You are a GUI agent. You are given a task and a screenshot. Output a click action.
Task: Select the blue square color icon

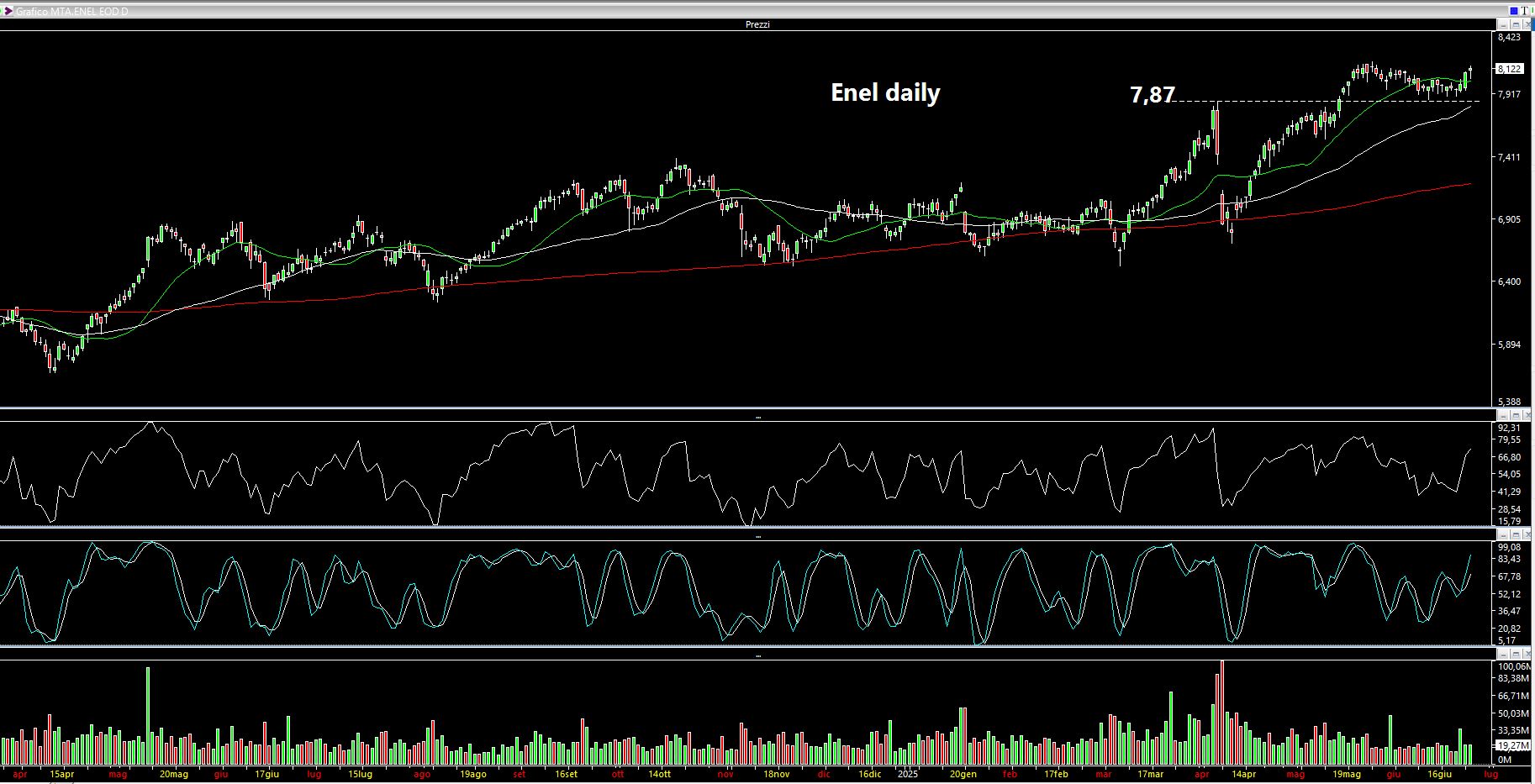(x=1514, y=11)
